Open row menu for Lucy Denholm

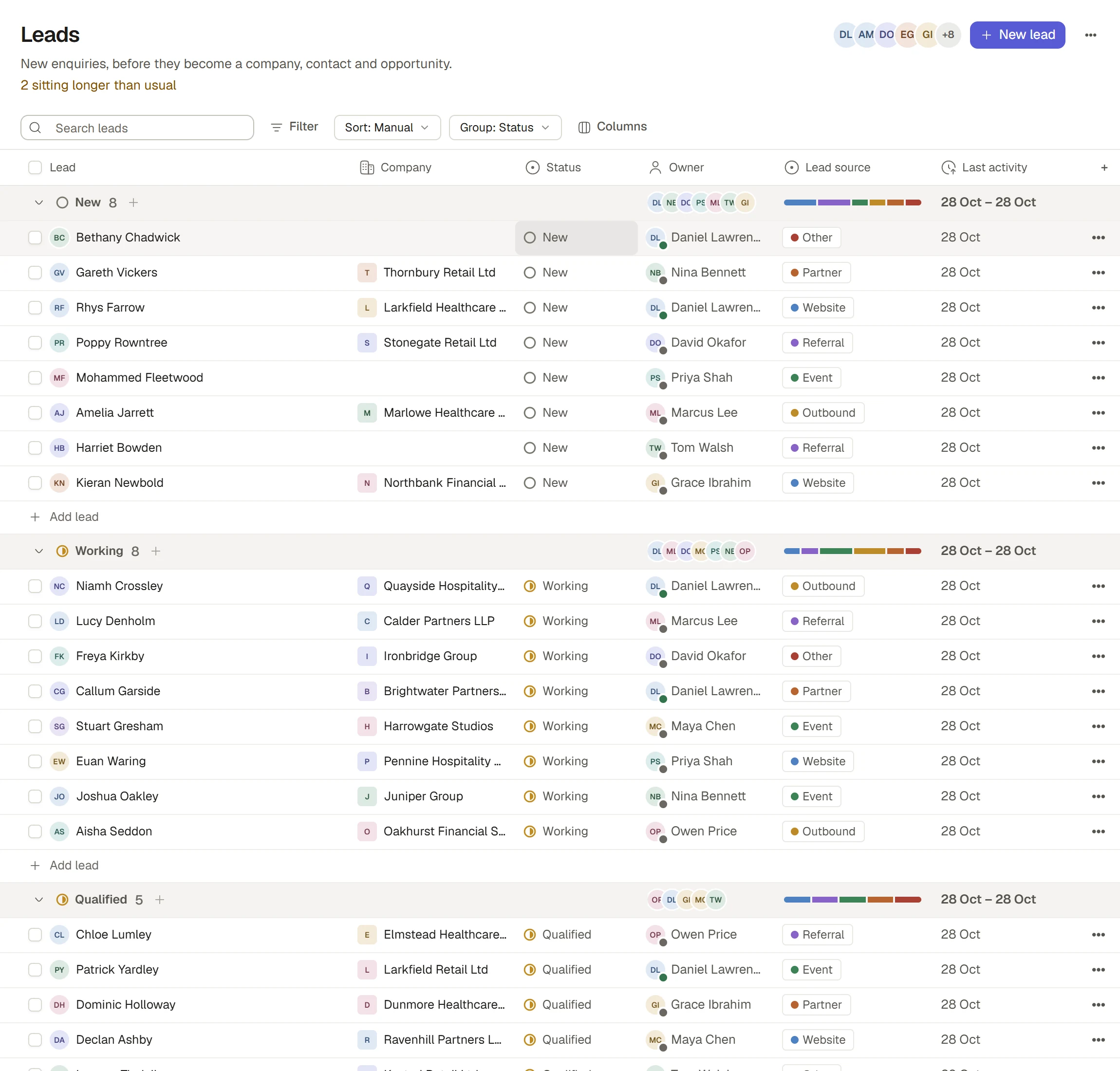click(x=1098, y=621)
